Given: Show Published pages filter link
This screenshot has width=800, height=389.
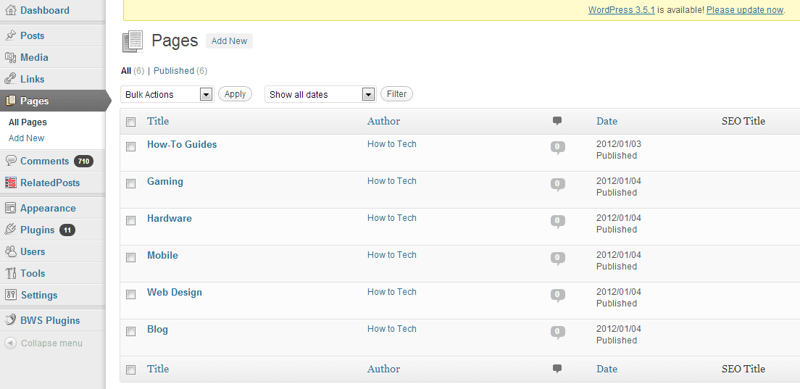Looking at the screenshot, I should pyautogui.click(x=174, y=71).
